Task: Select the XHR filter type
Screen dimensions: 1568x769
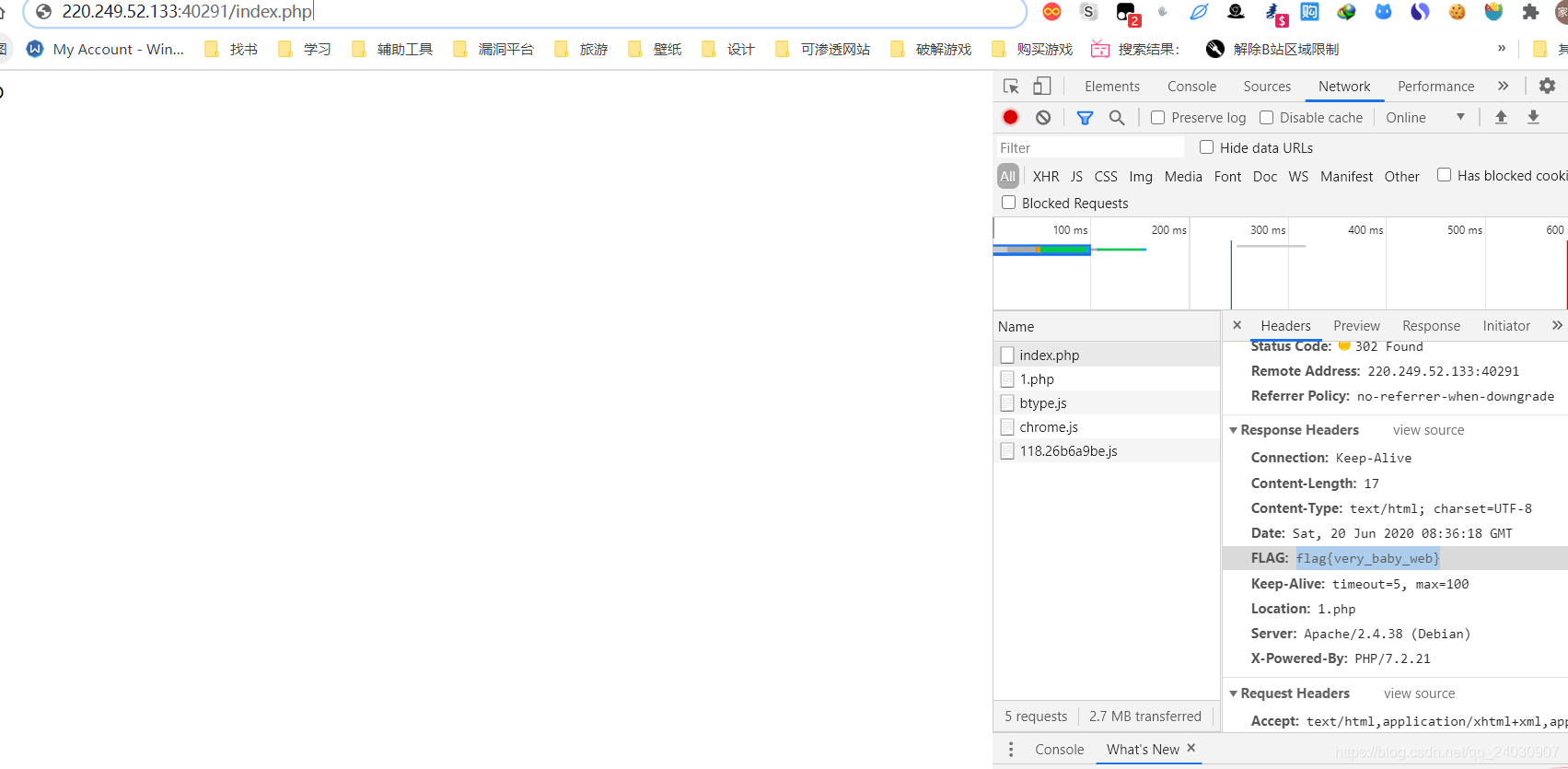Action: pos(1046,176)
